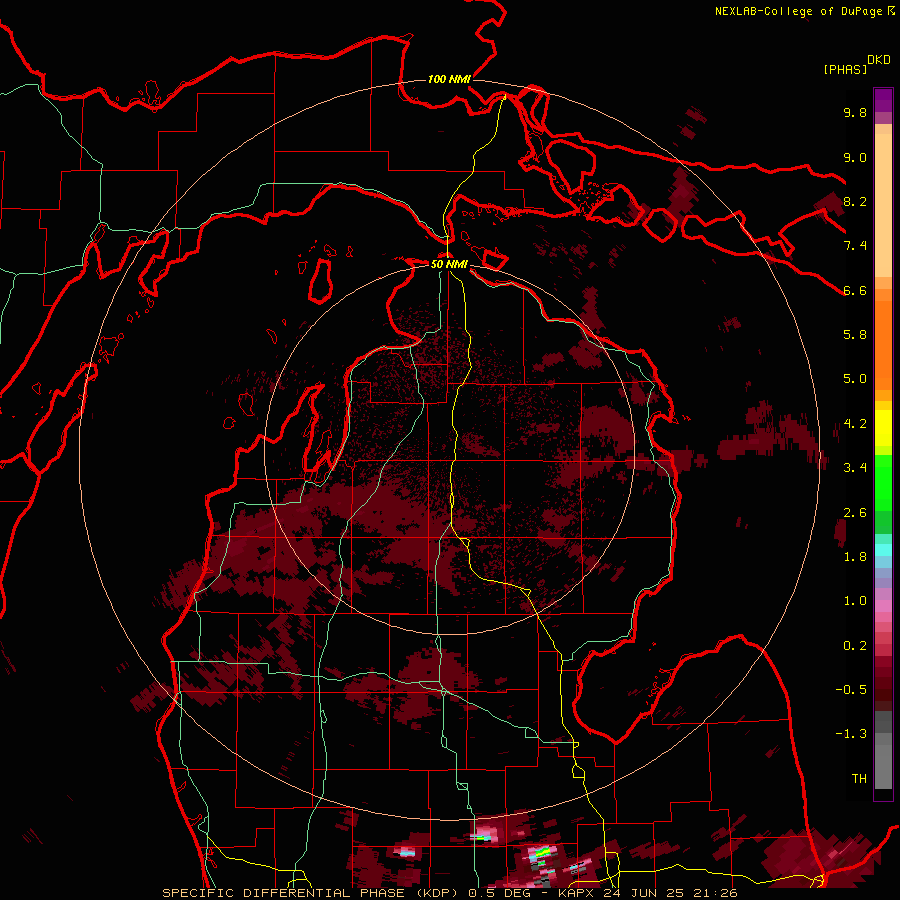Pick the cyan band of the color scale
900x900 pixels.
883,550
